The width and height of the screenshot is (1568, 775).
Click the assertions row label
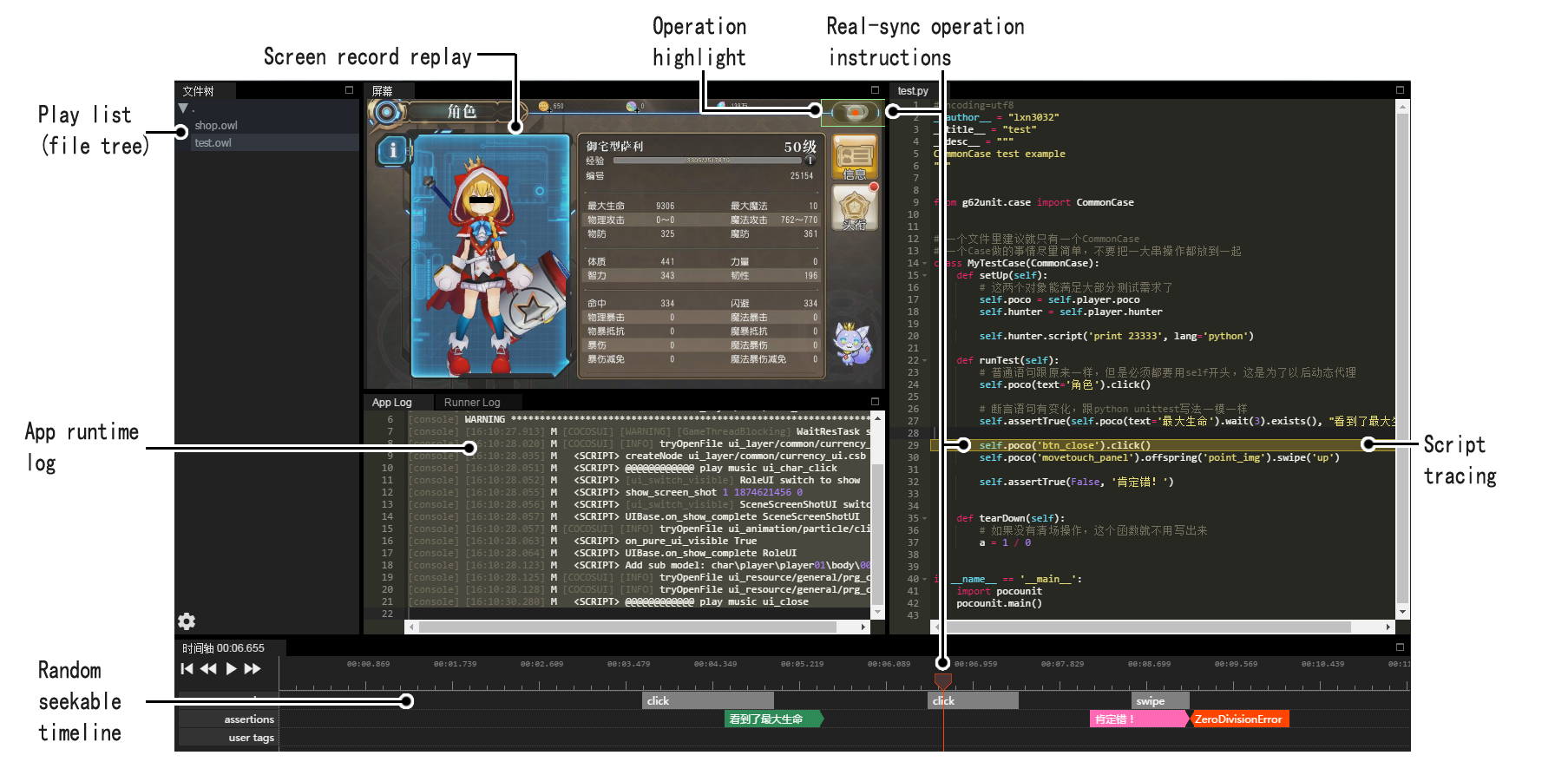click(249, 719)
